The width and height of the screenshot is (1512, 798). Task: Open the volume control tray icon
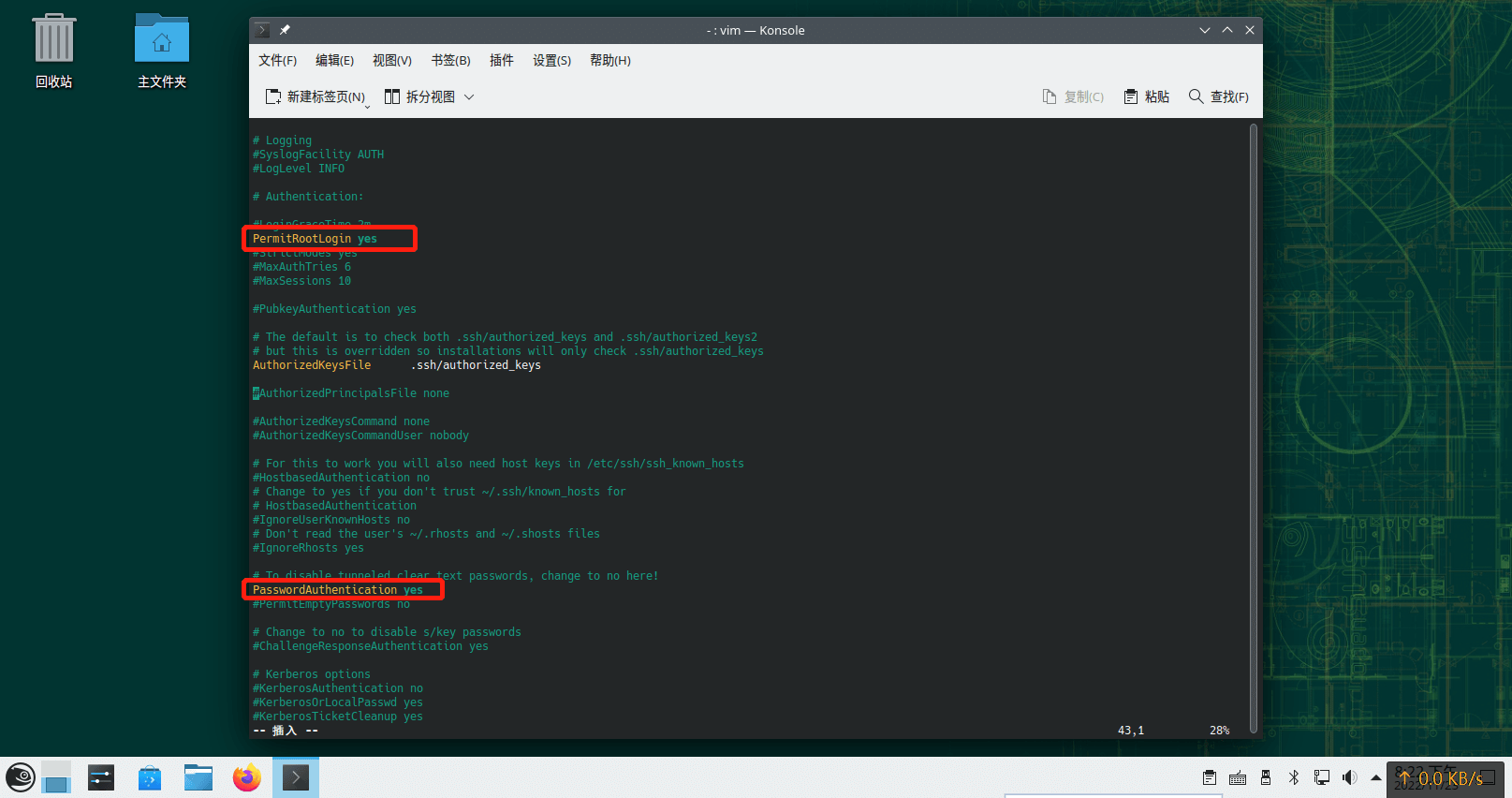[x=1349, y=777]
